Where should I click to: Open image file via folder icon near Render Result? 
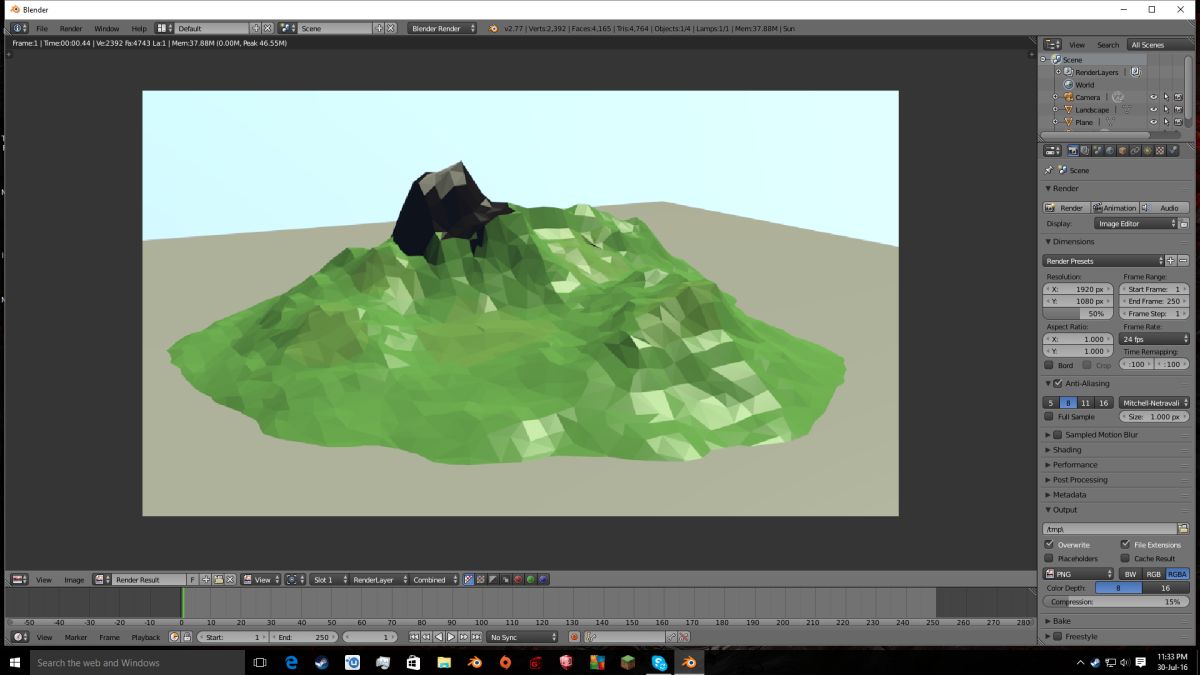coord(218,579)
